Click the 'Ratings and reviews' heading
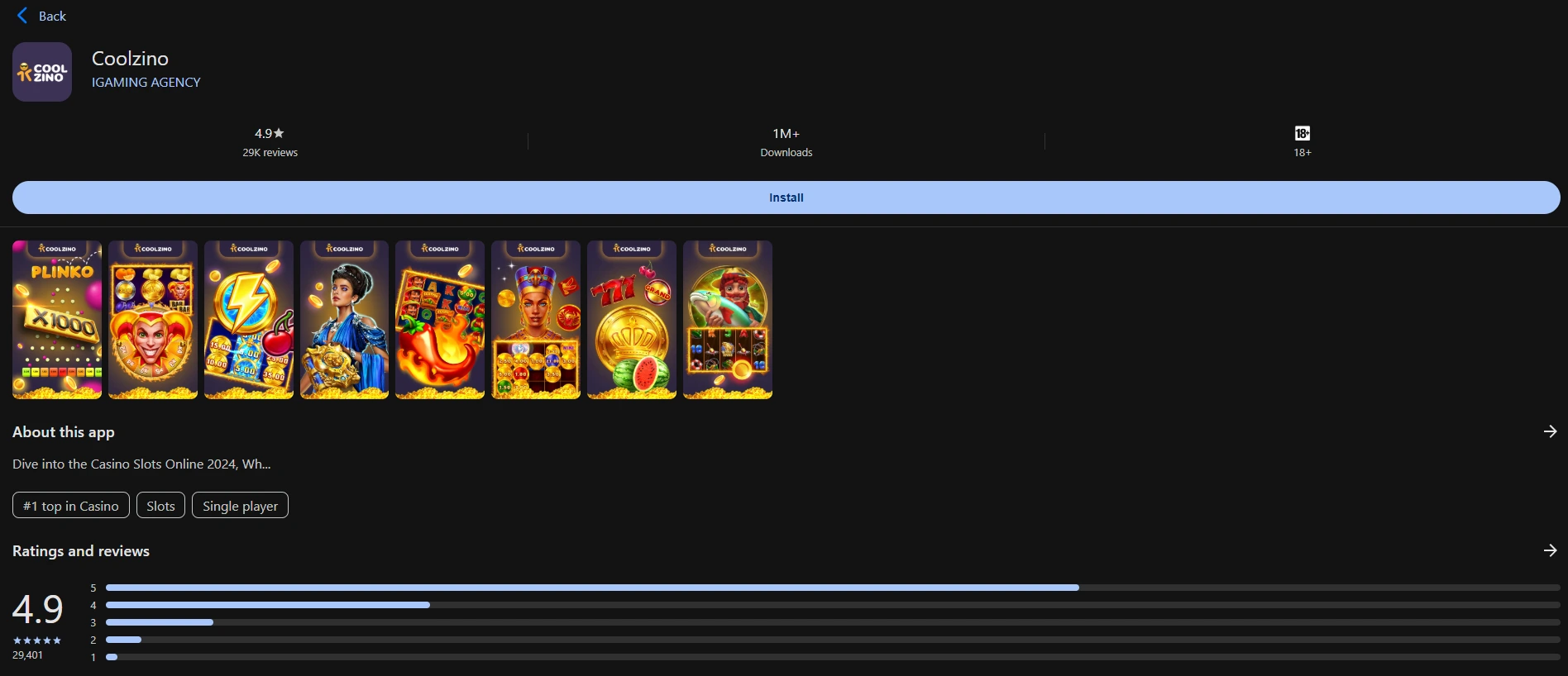Viewport: 1568px width, 676px height. [x=81, y=551]
